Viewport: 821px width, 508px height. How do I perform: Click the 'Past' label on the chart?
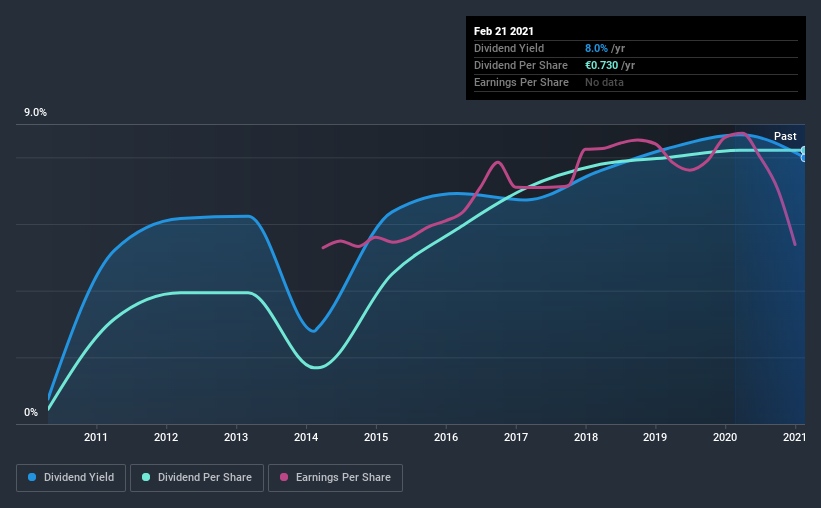click(785, 136)
